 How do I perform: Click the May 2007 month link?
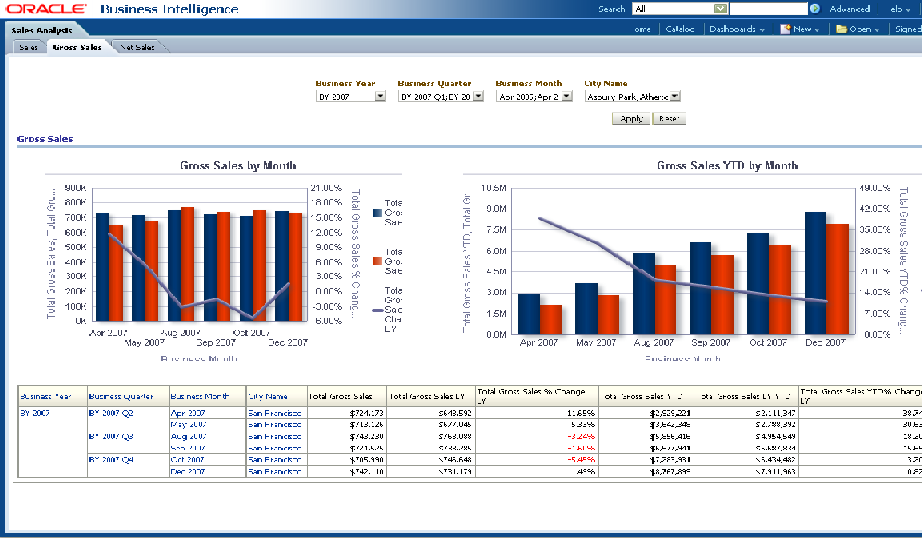tap(188, 425)
